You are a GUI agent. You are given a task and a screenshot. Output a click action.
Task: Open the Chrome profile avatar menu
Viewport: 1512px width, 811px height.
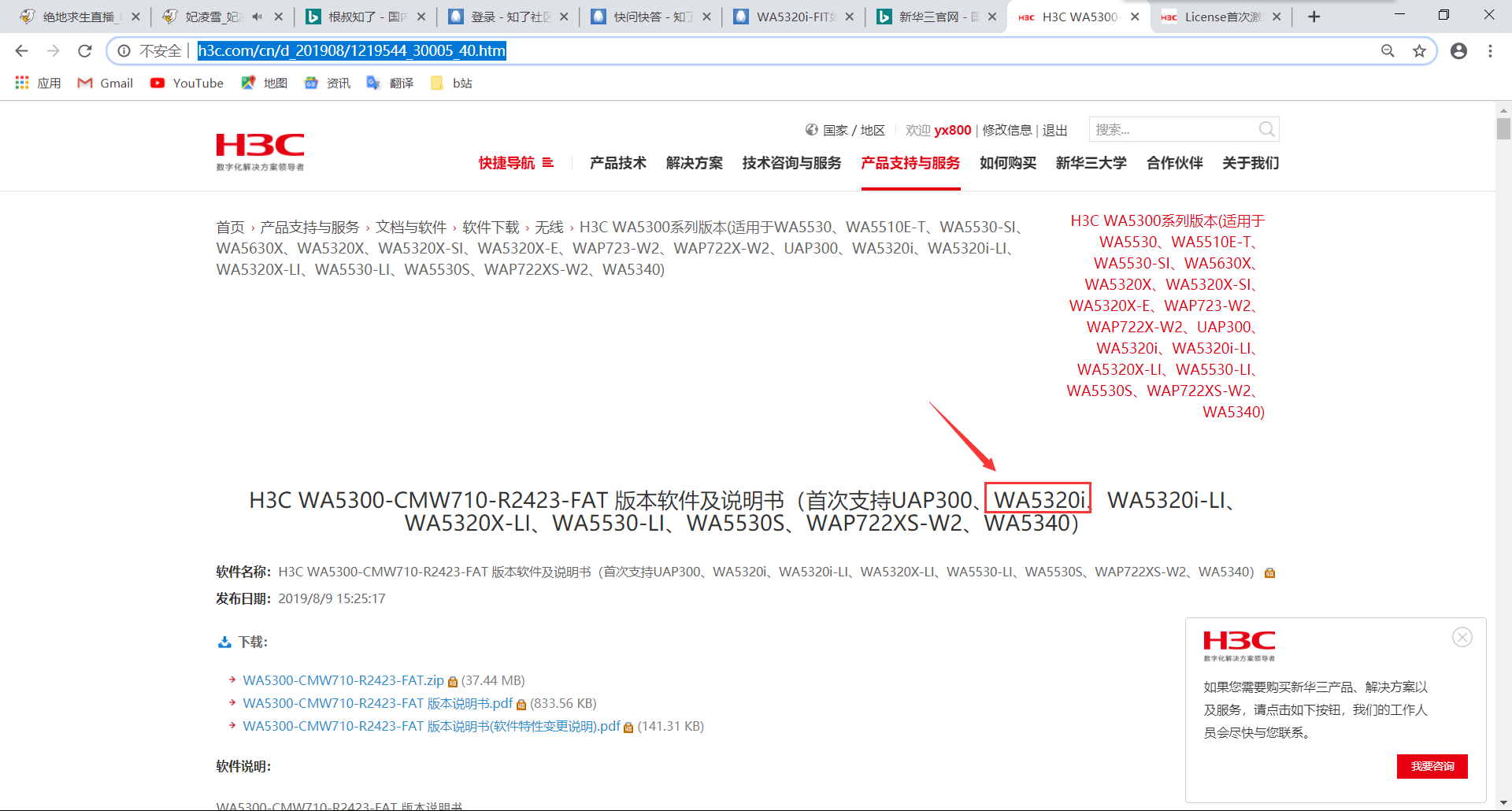point(1458,51)
